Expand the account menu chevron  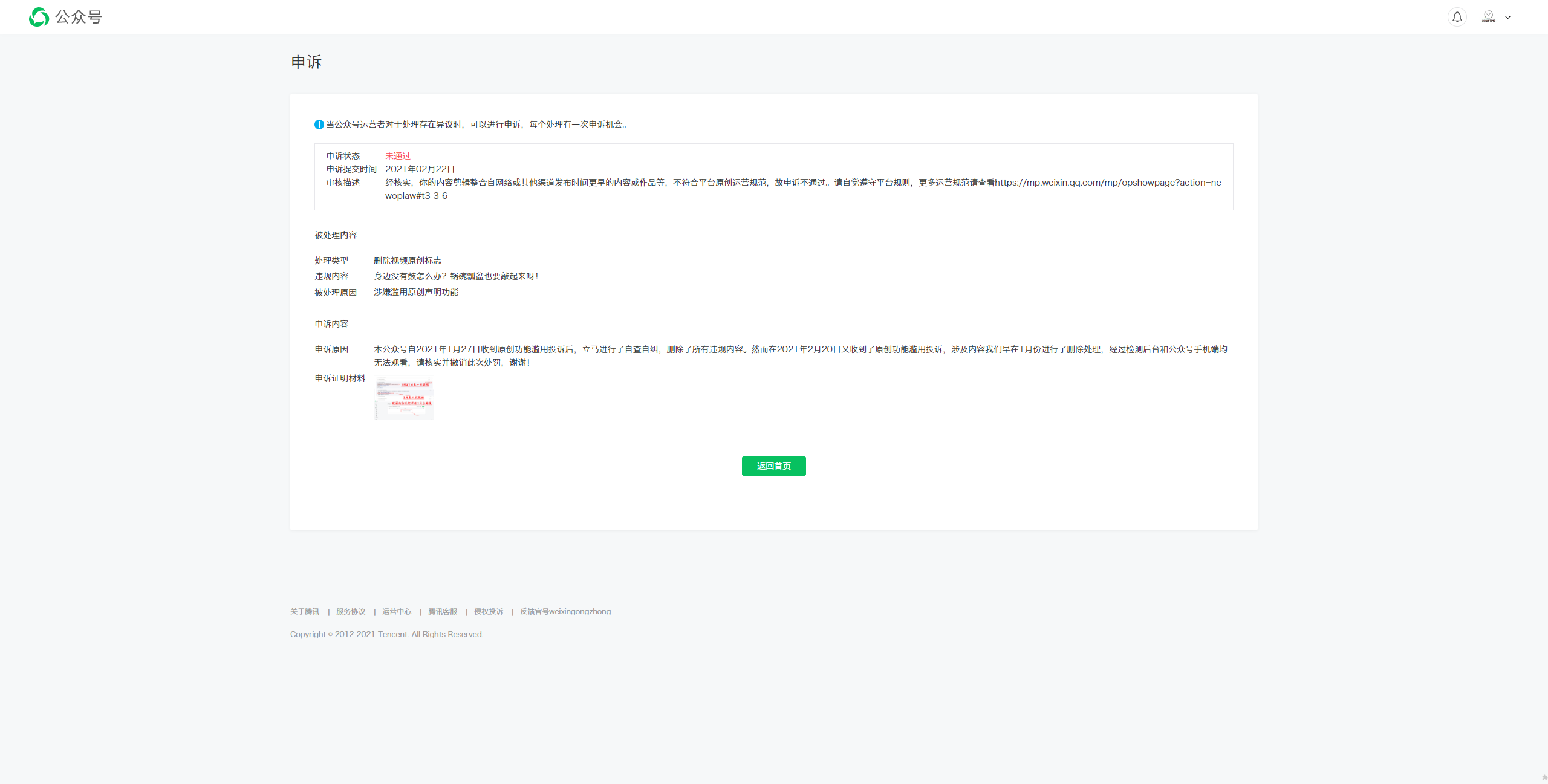(1507, 18)
